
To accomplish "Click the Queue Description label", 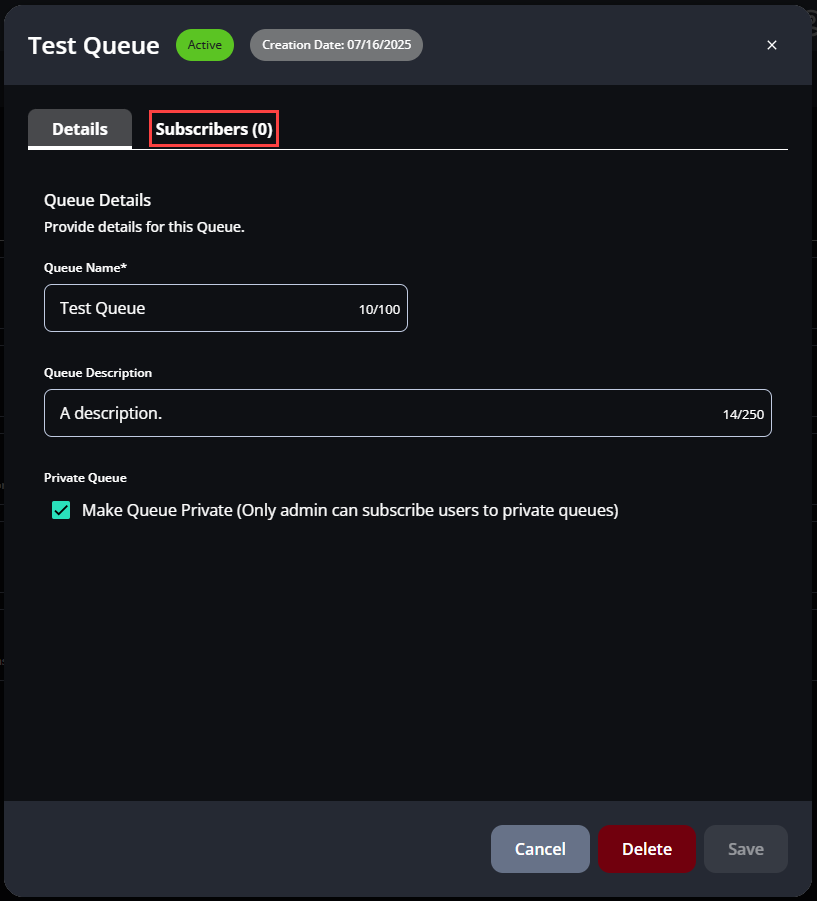I will 98,373.
